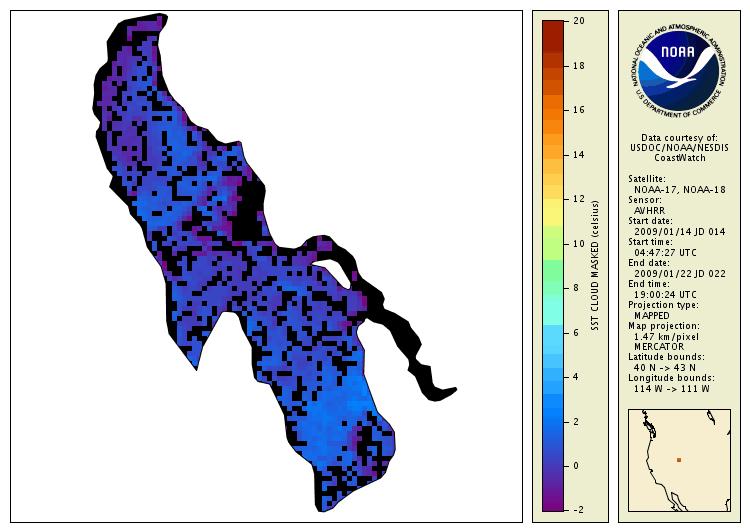Click the '2009/01/22 JD 022' end date
Screen dimensions: 750x532
680,274
